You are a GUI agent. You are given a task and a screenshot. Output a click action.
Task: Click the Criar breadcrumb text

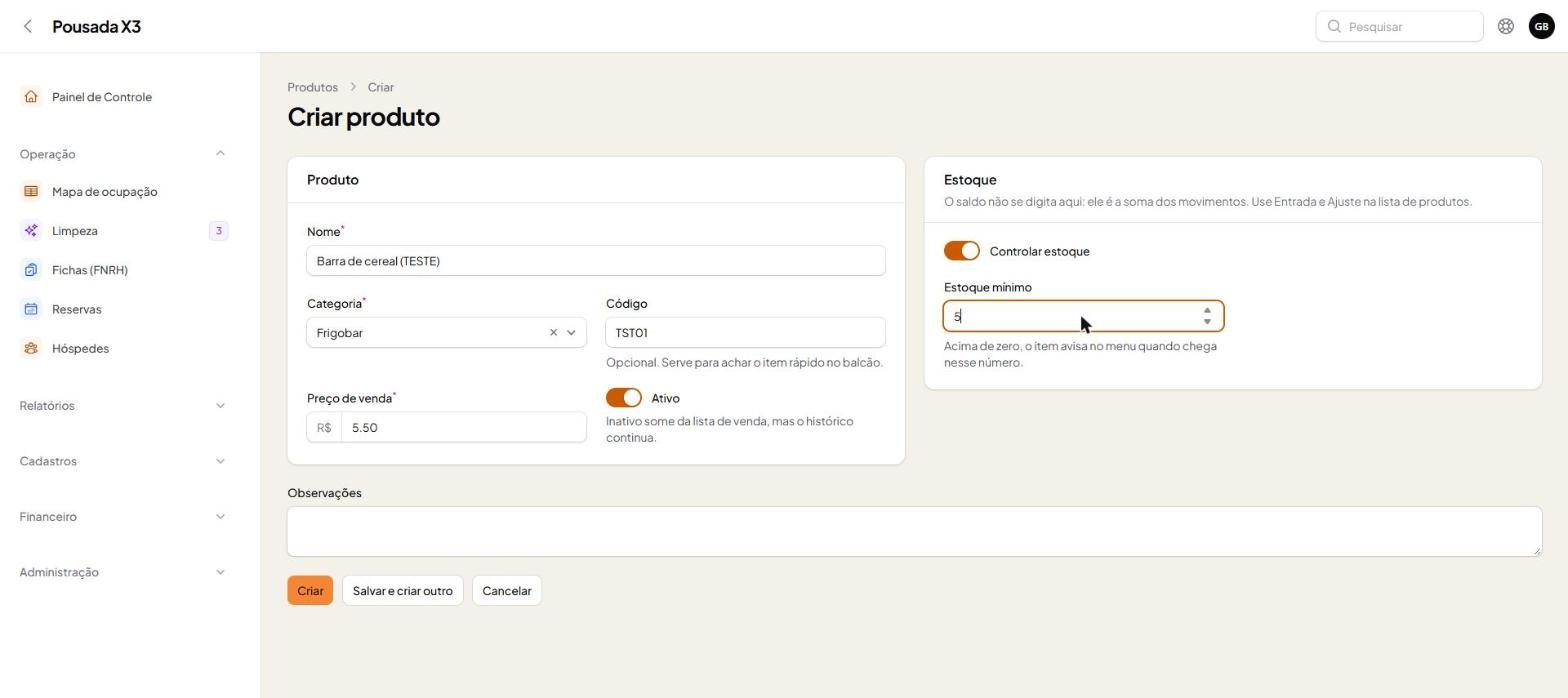(381, 87)
